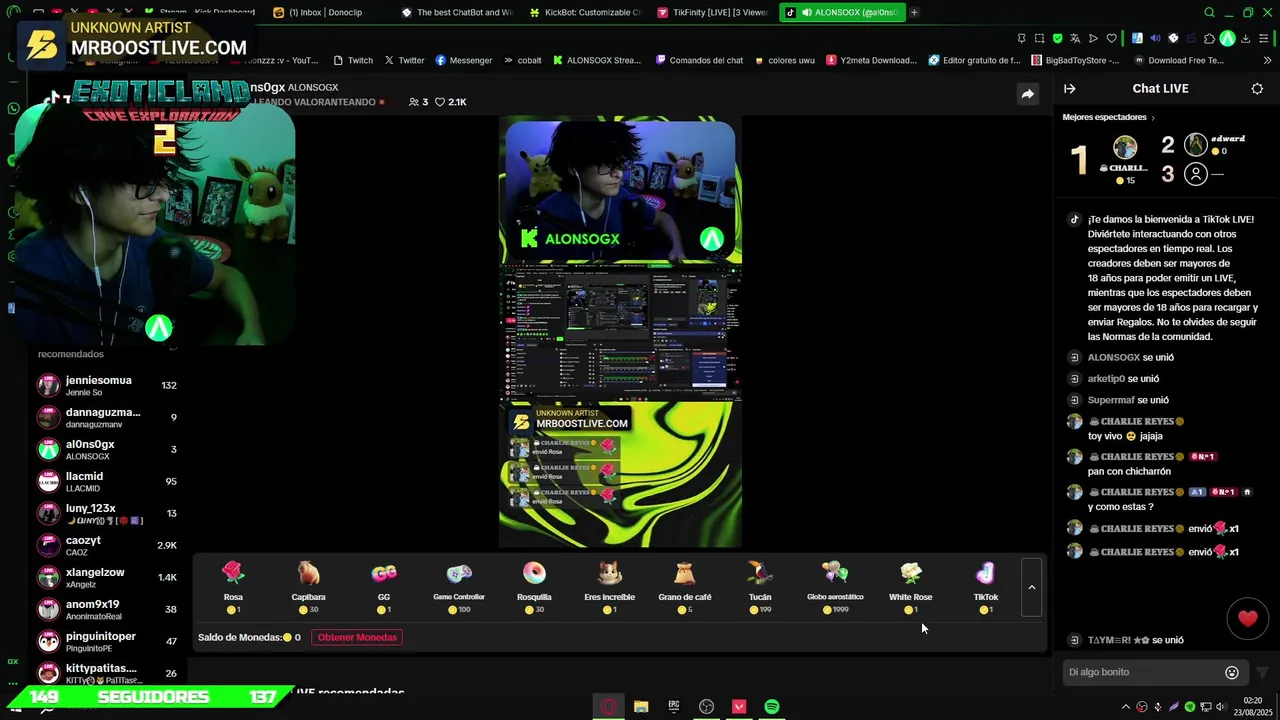The height and width of the screenshot is (720, 1280).
Task: Click the system volume tray icon
Action: tap(1222, 707)
